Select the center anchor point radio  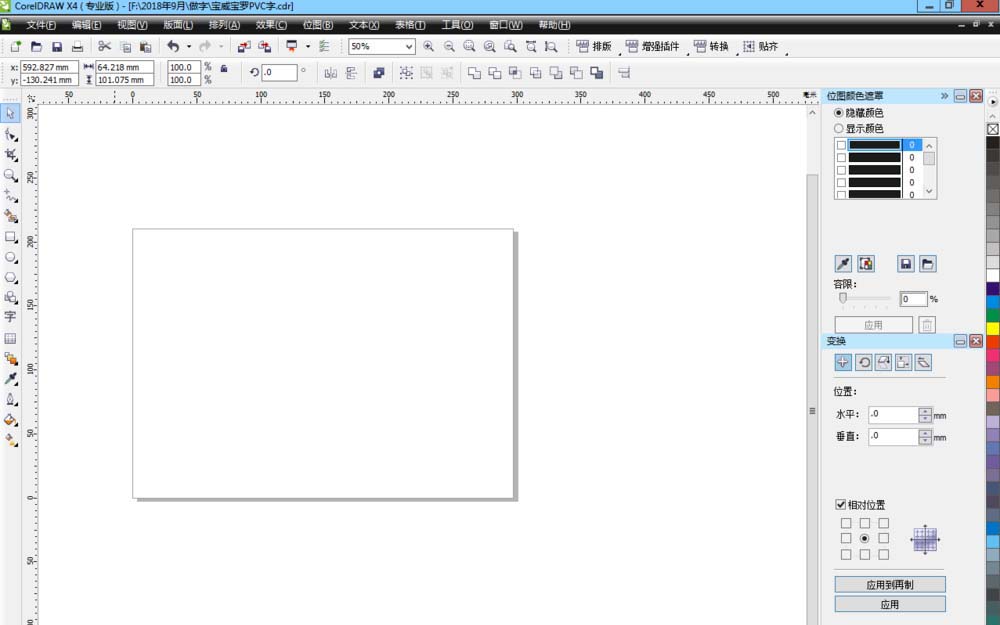(x=865, y=539)
